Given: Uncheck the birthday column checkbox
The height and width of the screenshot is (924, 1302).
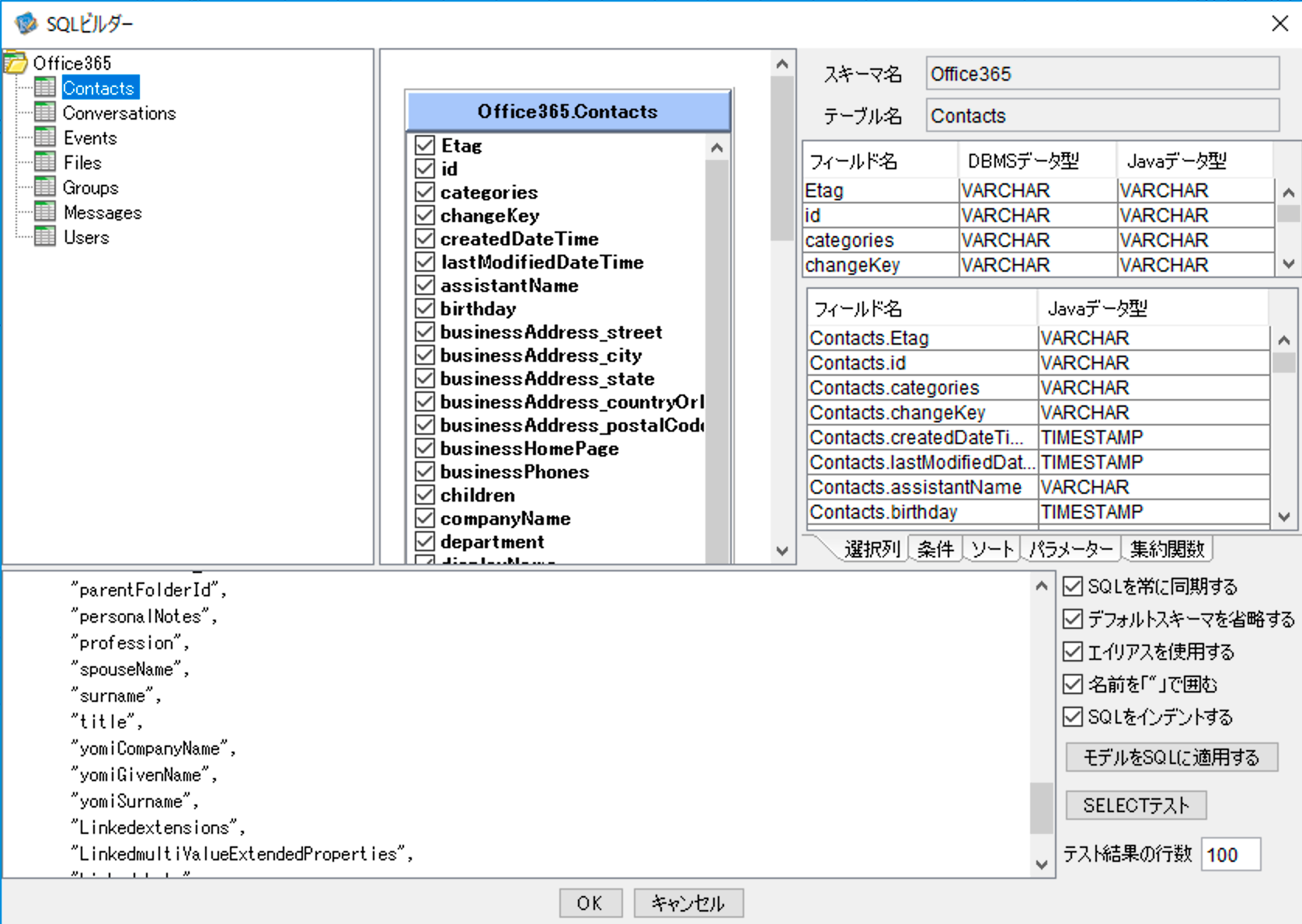Looking at the screenshot, I should coord(425,308).
